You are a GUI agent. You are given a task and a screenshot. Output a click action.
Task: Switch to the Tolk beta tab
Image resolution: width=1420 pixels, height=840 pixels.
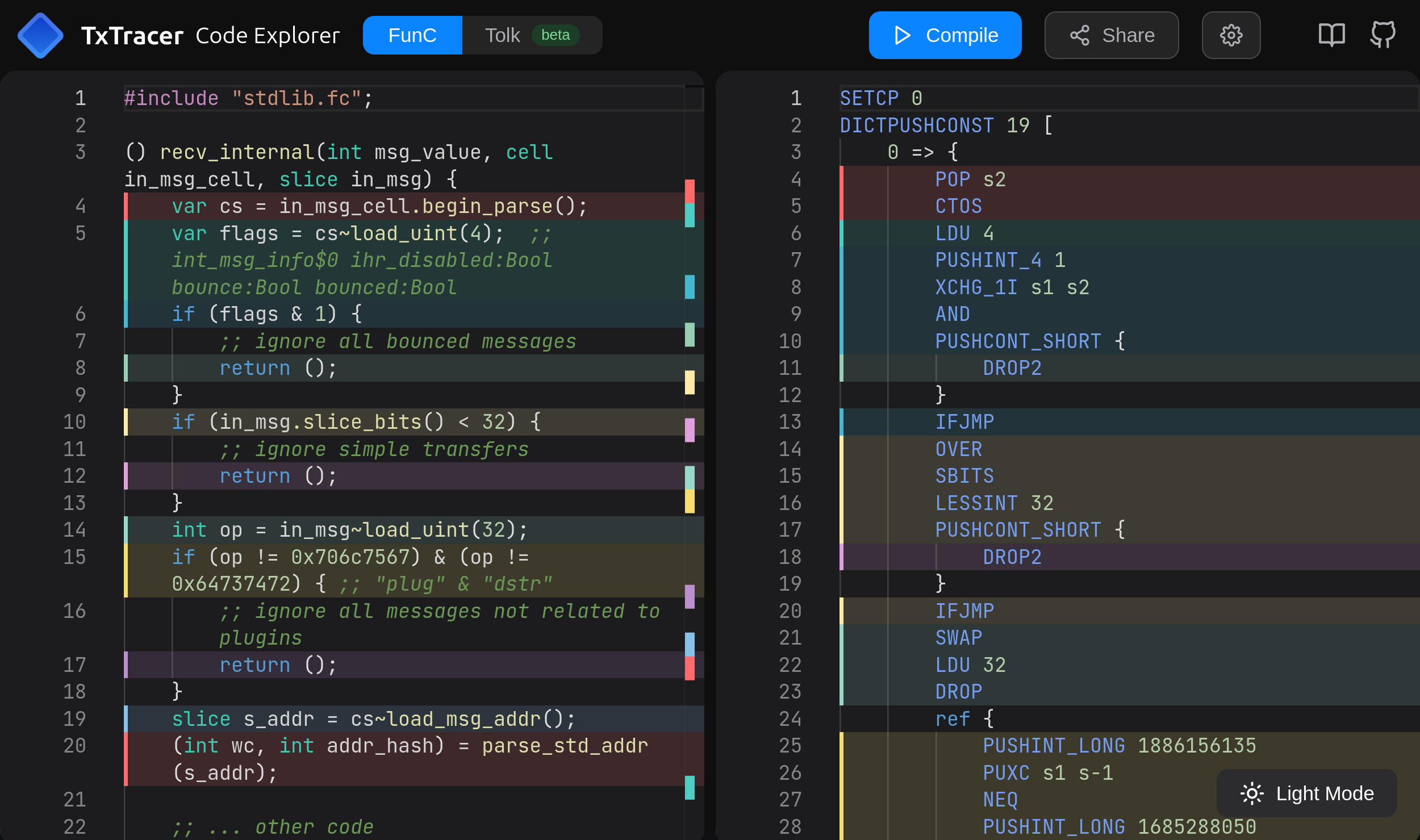tap(532, 35)
